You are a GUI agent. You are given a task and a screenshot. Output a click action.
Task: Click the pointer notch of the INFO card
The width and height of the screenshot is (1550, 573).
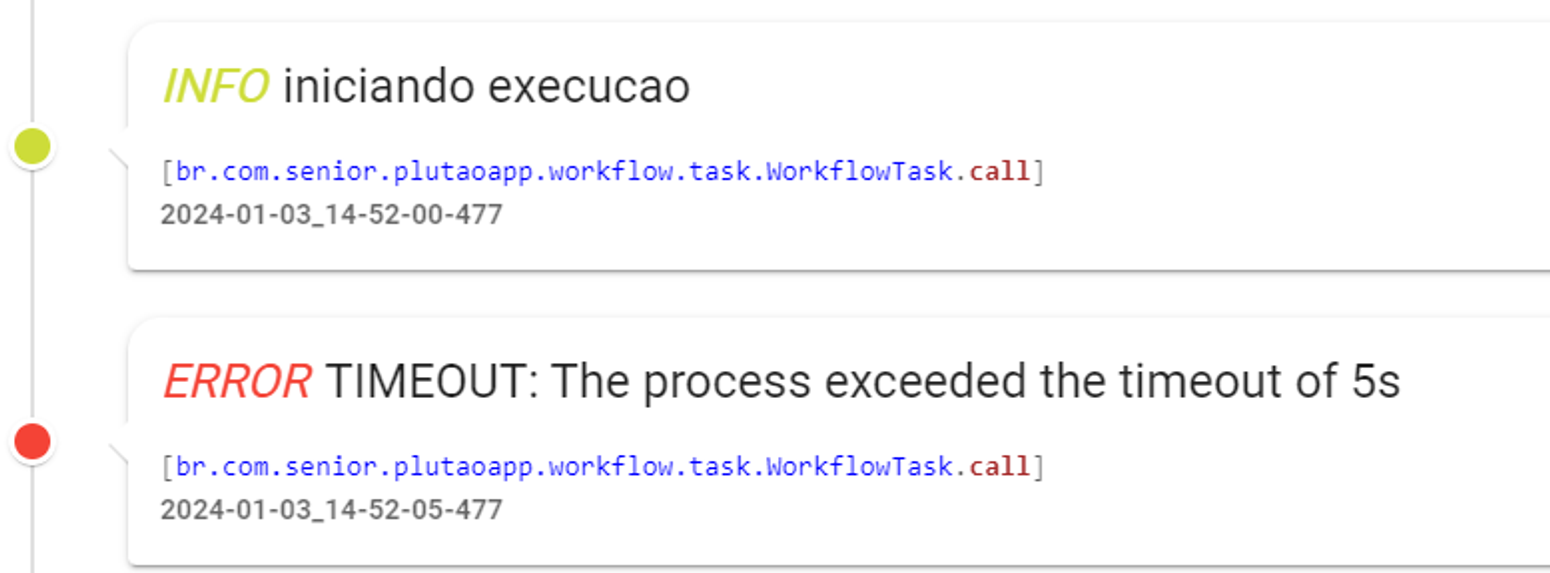[x=118, y=156]
